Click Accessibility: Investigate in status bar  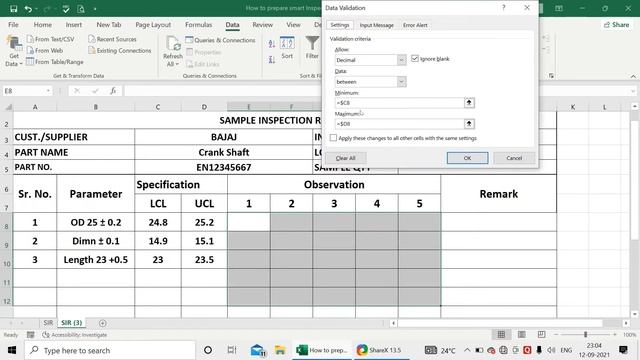coord(75,335)
